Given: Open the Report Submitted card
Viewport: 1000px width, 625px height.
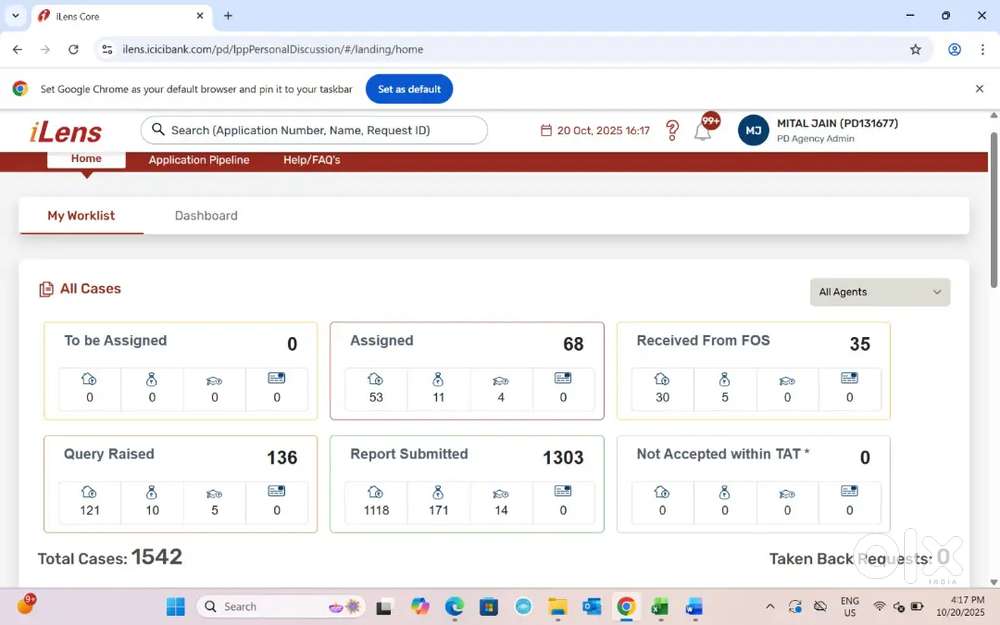Looking at the screenshot, I should 466,455.
